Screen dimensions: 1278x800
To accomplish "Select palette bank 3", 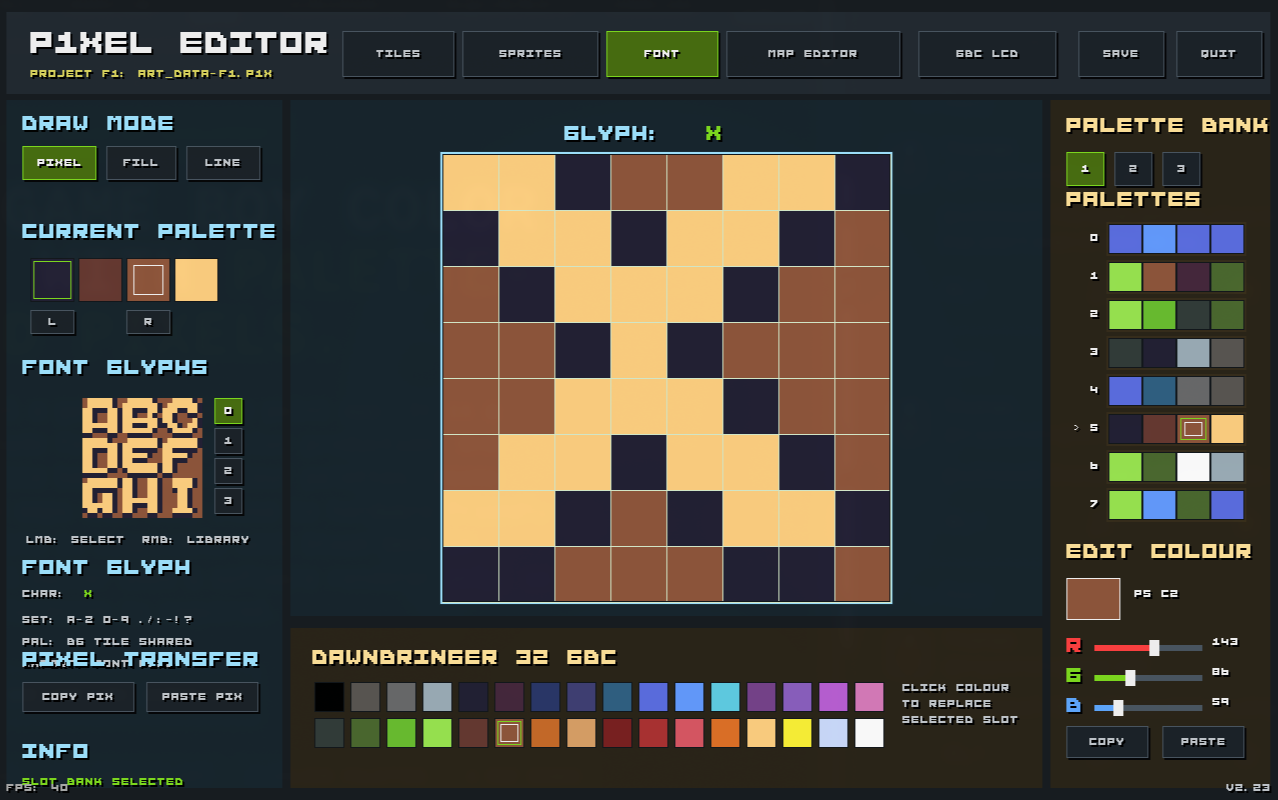I will pyautogui.click(x=1181, y=169).
